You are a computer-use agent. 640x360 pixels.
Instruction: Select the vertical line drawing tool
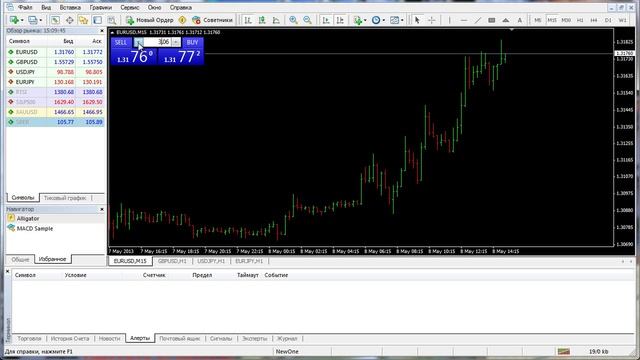(449, 20)
